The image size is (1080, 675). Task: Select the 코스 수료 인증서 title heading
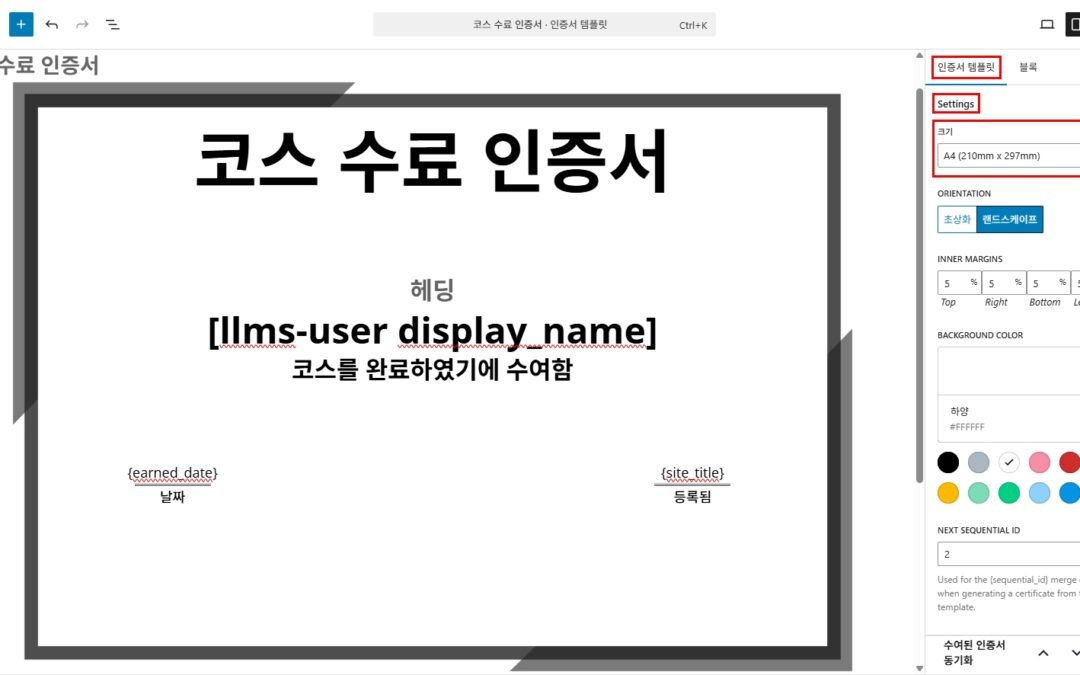[432, 161]
